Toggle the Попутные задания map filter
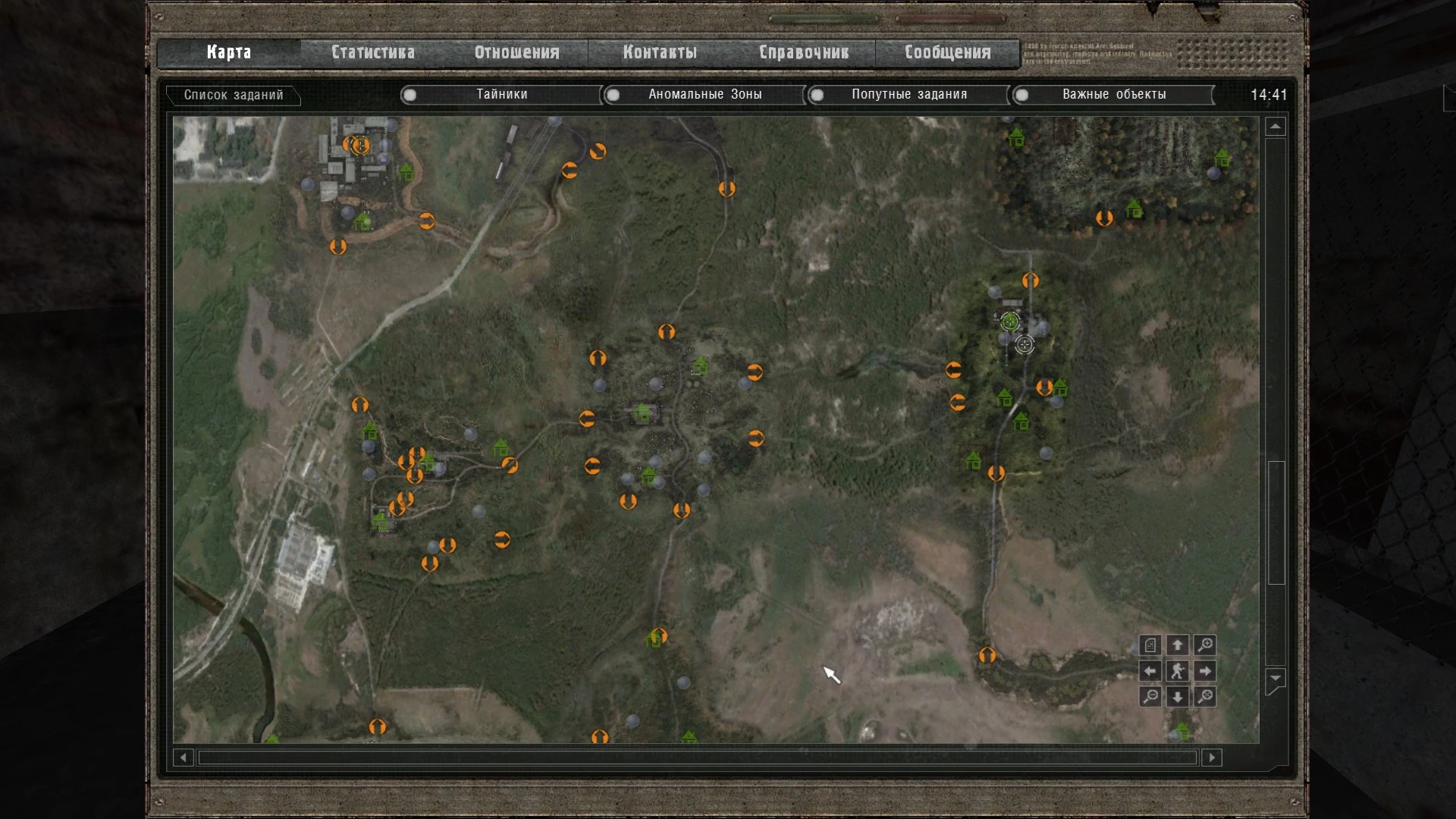Screen dimensions: 1456x819 (x=908, y=95)
